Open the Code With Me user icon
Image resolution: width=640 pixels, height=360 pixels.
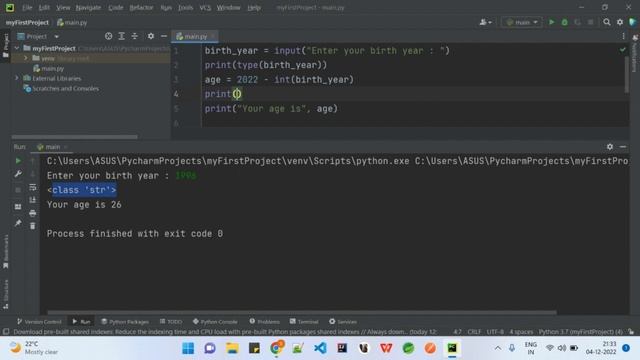485,22
